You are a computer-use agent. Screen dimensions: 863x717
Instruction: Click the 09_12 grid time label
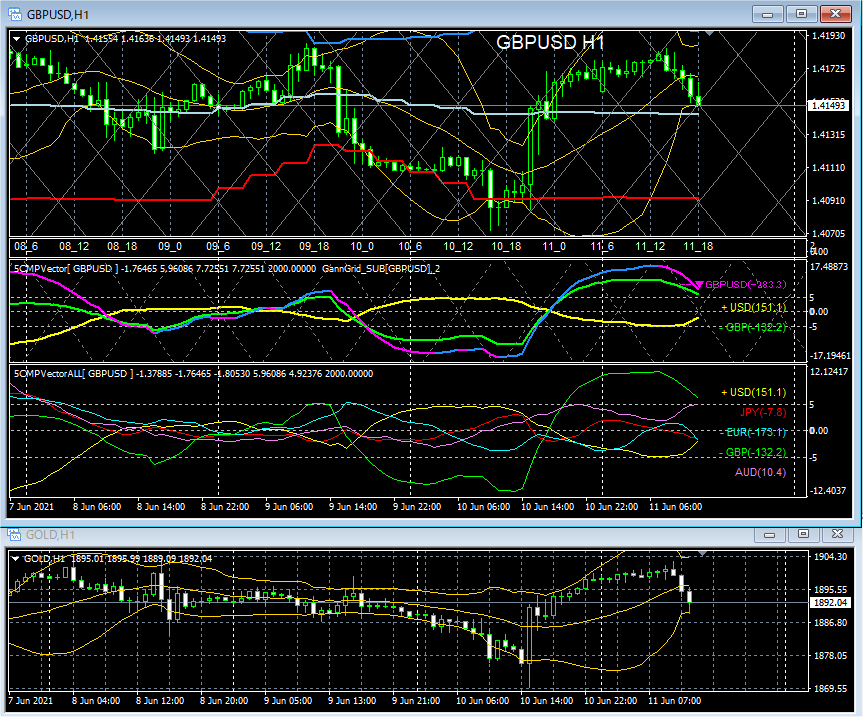266,247
